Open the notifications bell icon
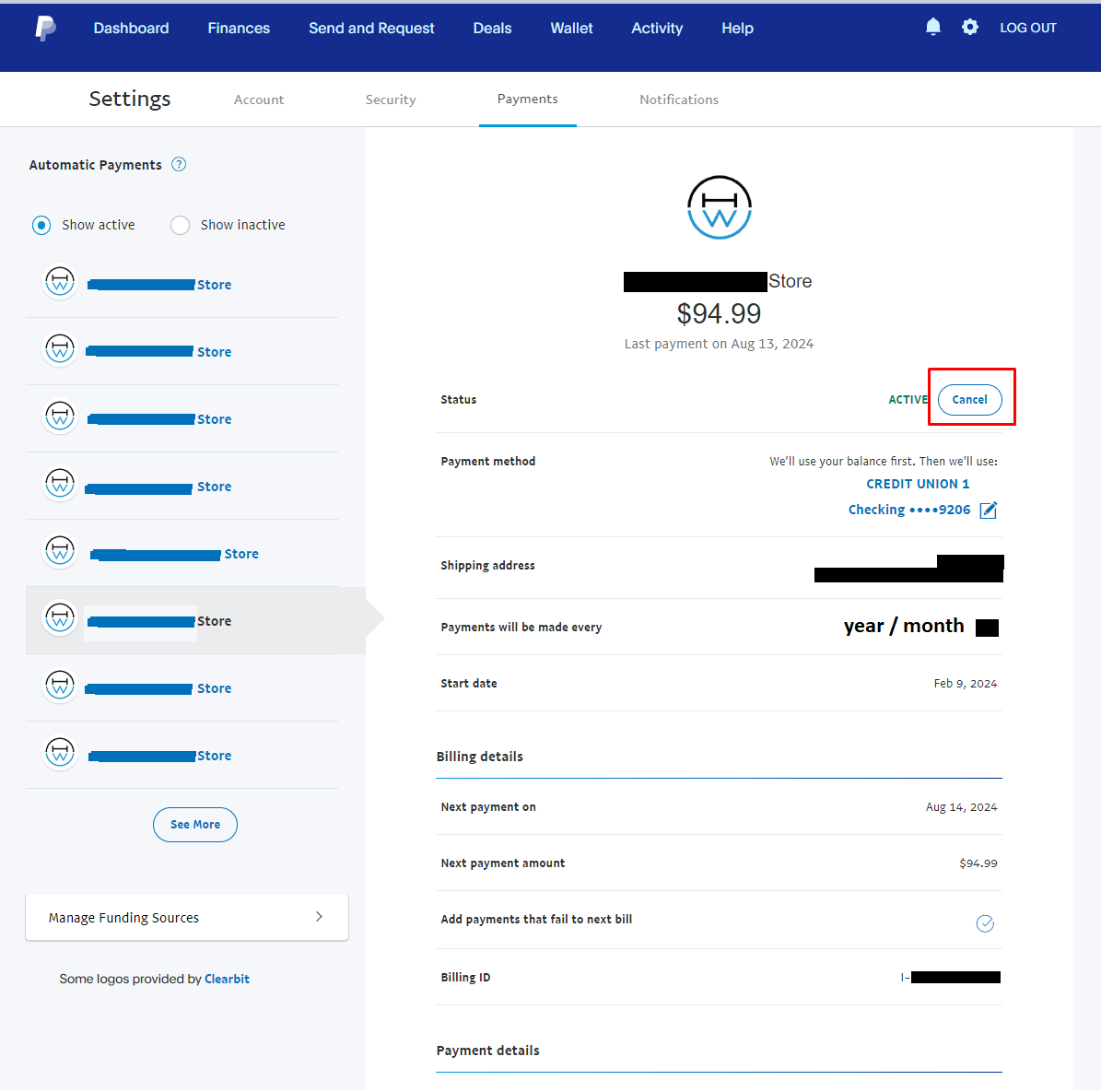This screenshot has width=1101, height=1092. pos(932,28)
